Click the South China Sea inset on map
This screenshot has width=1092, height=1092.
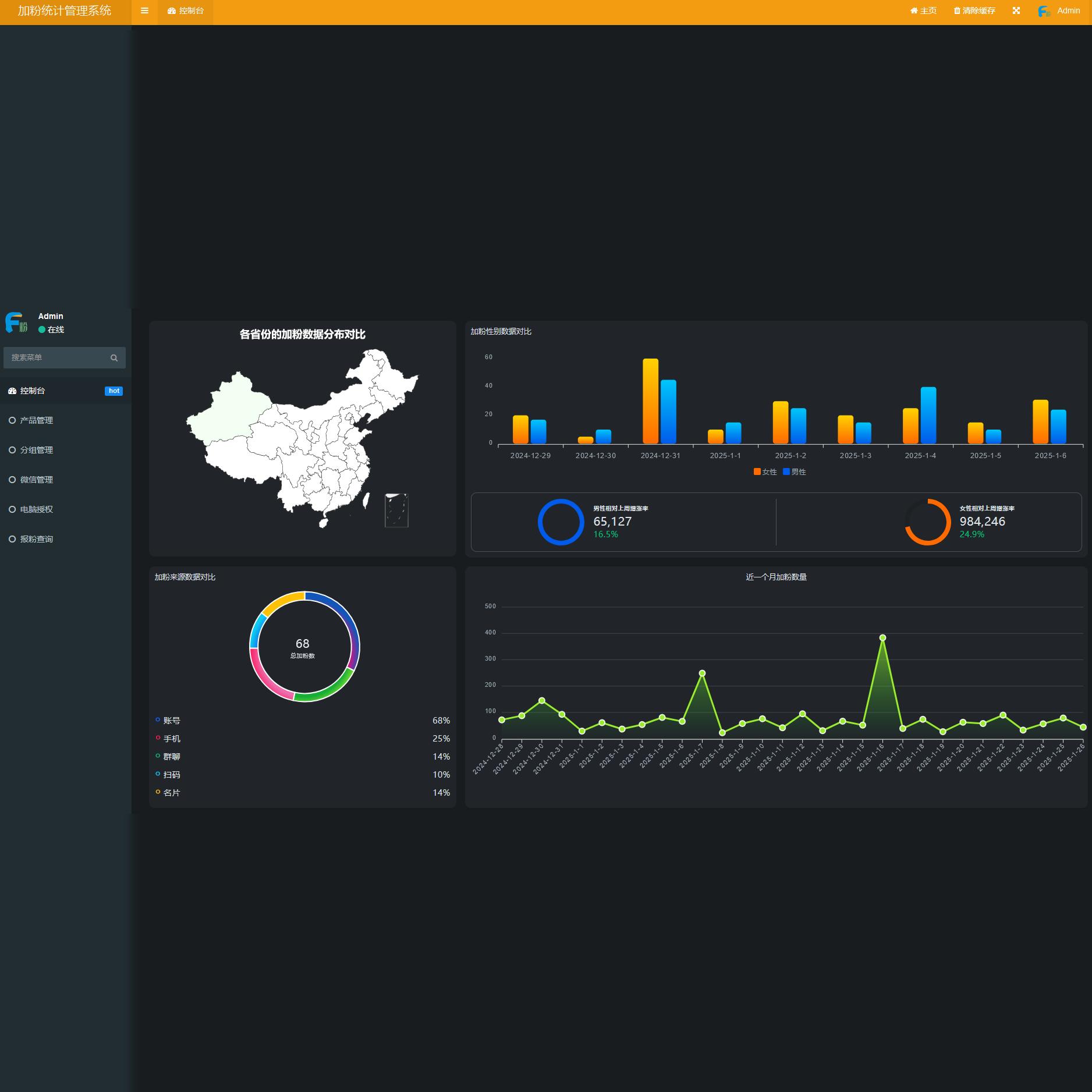pyautogui.click(x=396, y=510)
